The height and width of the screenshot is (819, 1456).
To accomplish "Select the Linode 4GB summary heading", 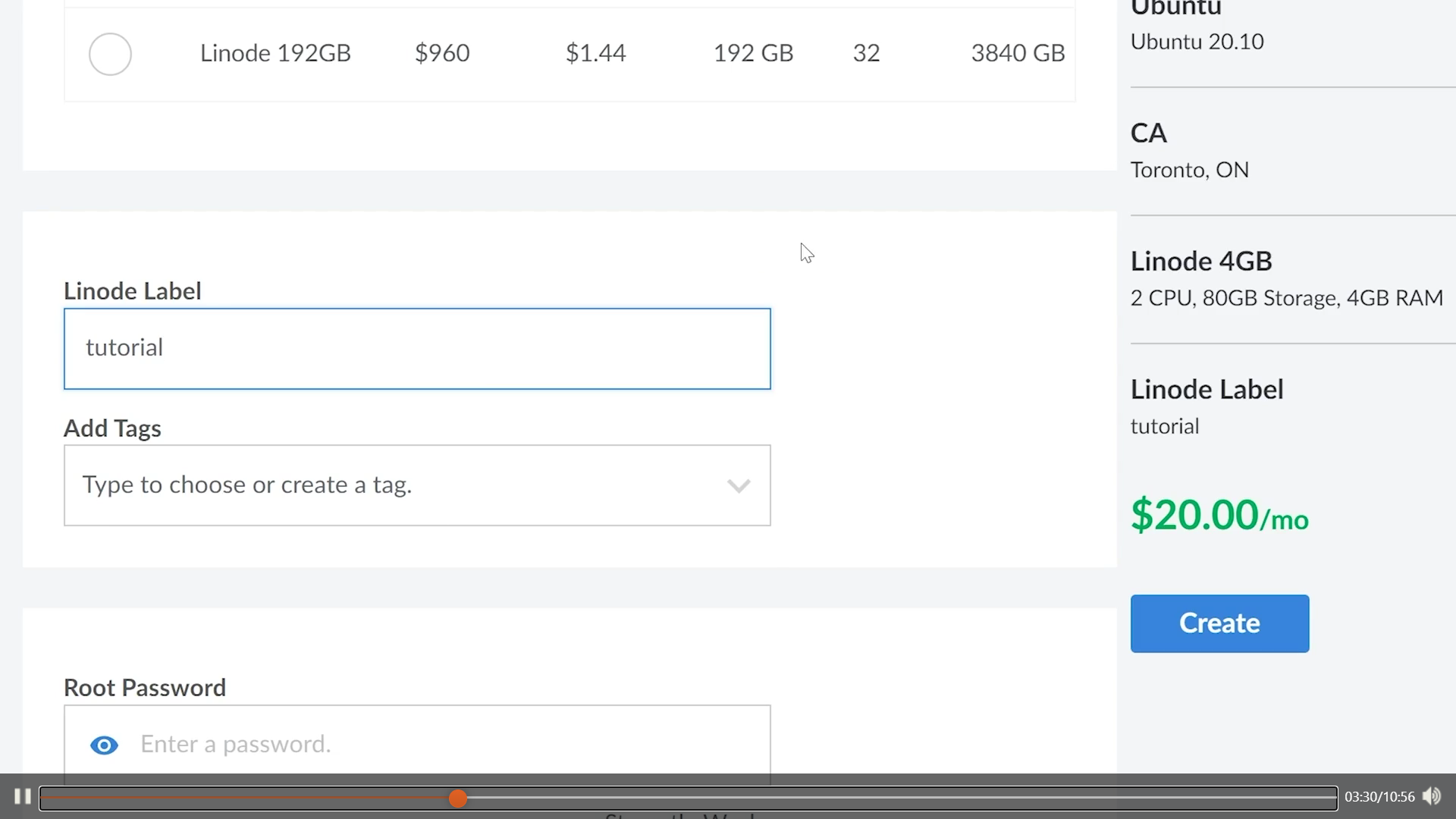I will 1200,261.
